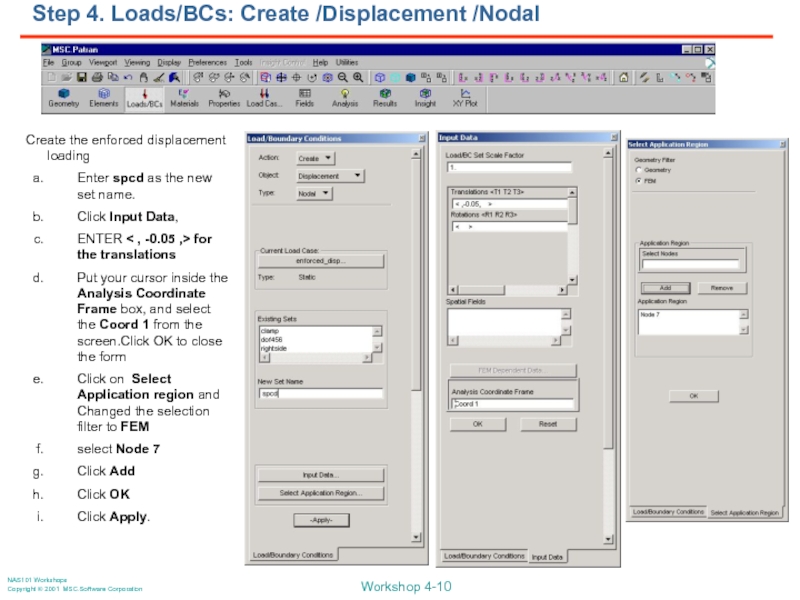Open the Results application icon
800x600 pixels.
click(385, 96)
